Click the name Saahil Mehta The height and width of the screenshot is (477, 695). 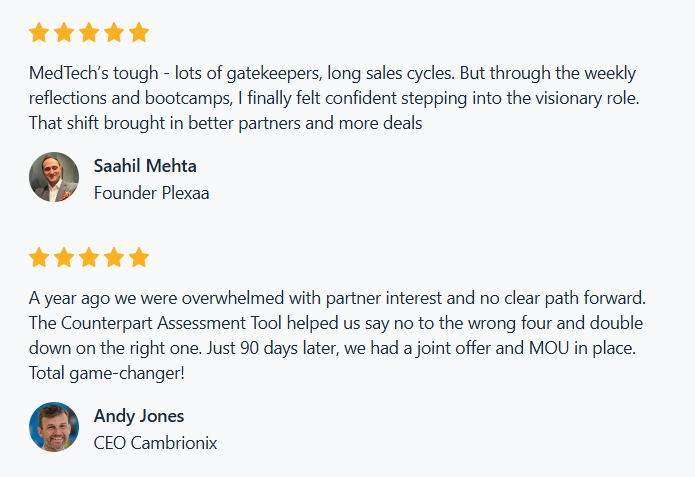click(x=143, y=166)
